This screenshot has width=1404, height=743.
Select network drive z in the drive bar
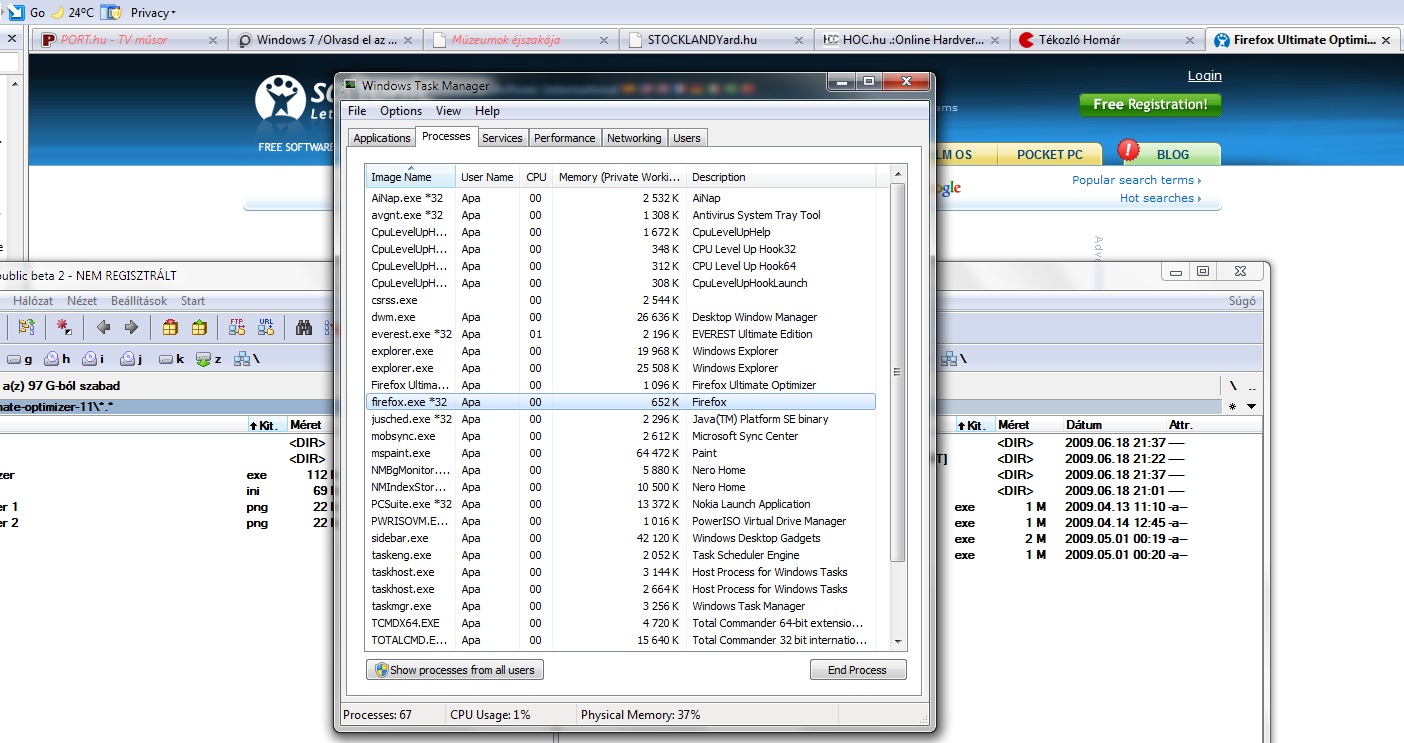209,359
